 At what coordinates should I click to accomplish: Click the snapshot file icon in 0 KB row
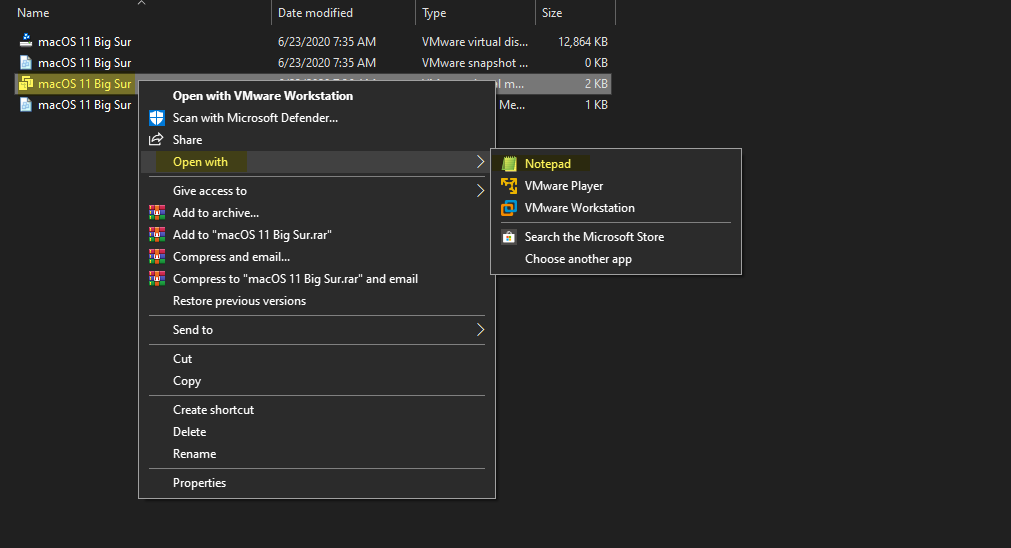pyautogui.click(x=26, y=63)
